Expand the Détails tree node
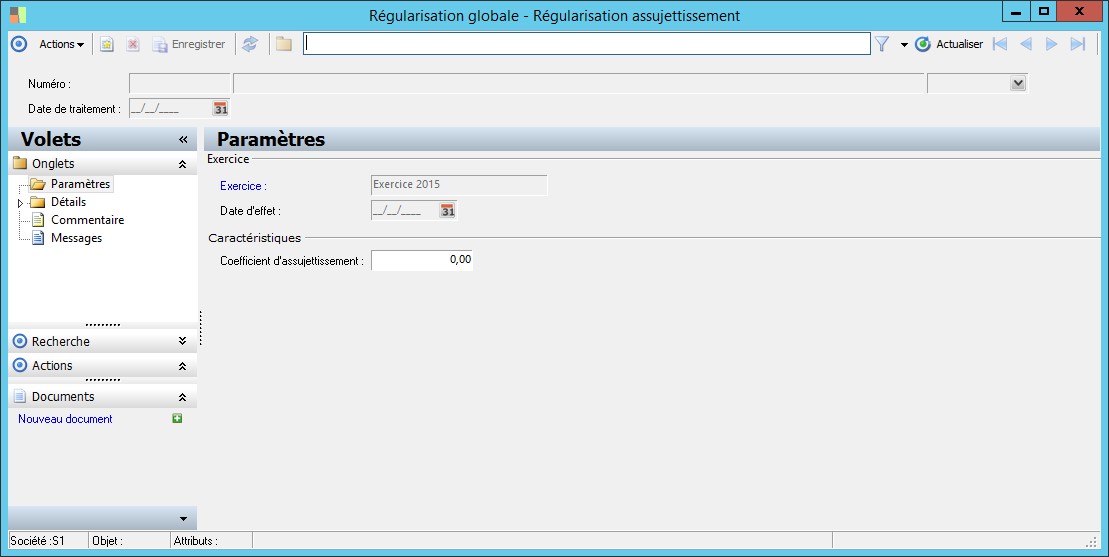Viewport: 1109px width, 557px height. [21, 203]
